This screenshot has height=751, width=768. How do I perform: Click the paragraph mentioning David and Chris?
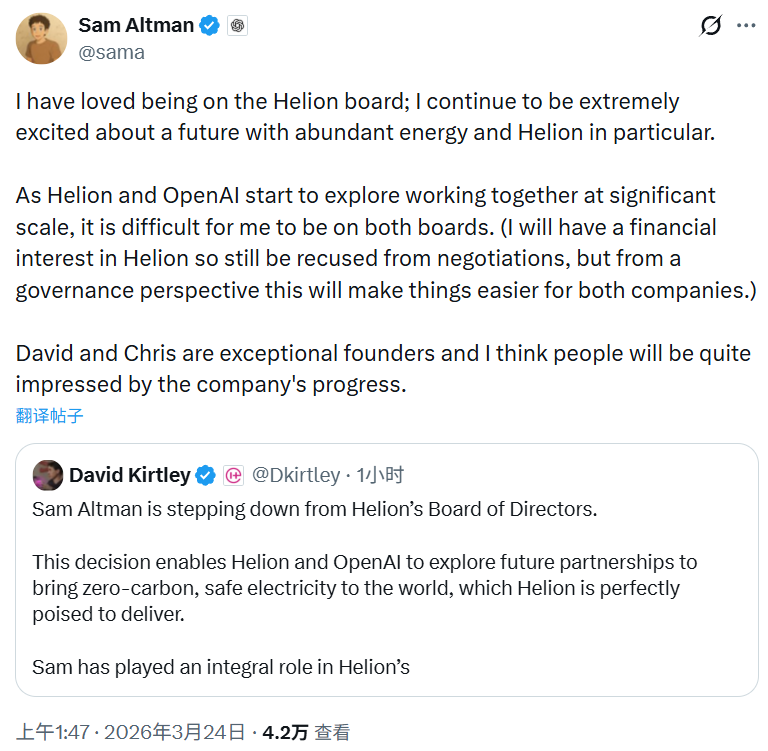[x=383, y=369]
